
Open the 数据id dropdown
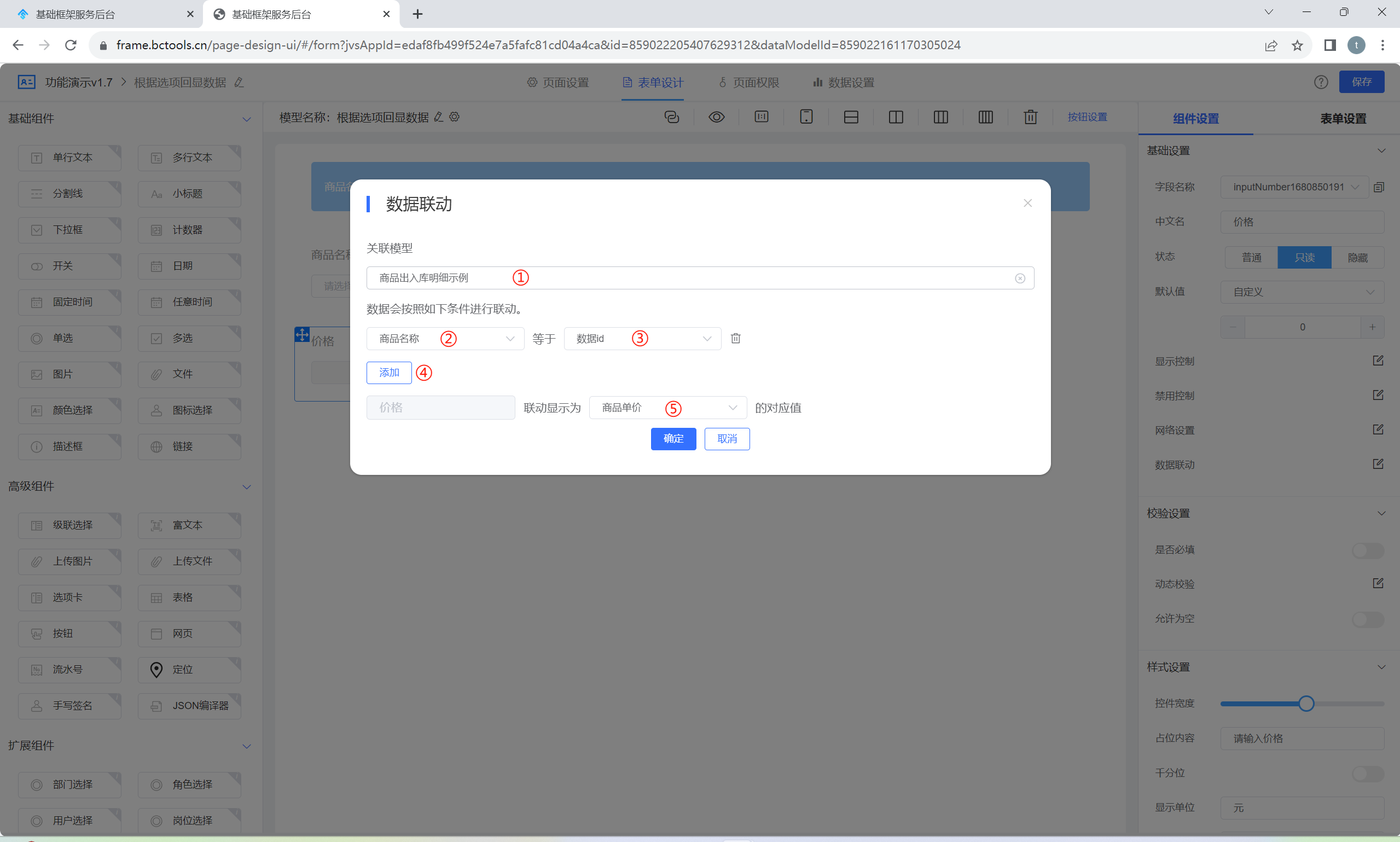click(642, 339)
